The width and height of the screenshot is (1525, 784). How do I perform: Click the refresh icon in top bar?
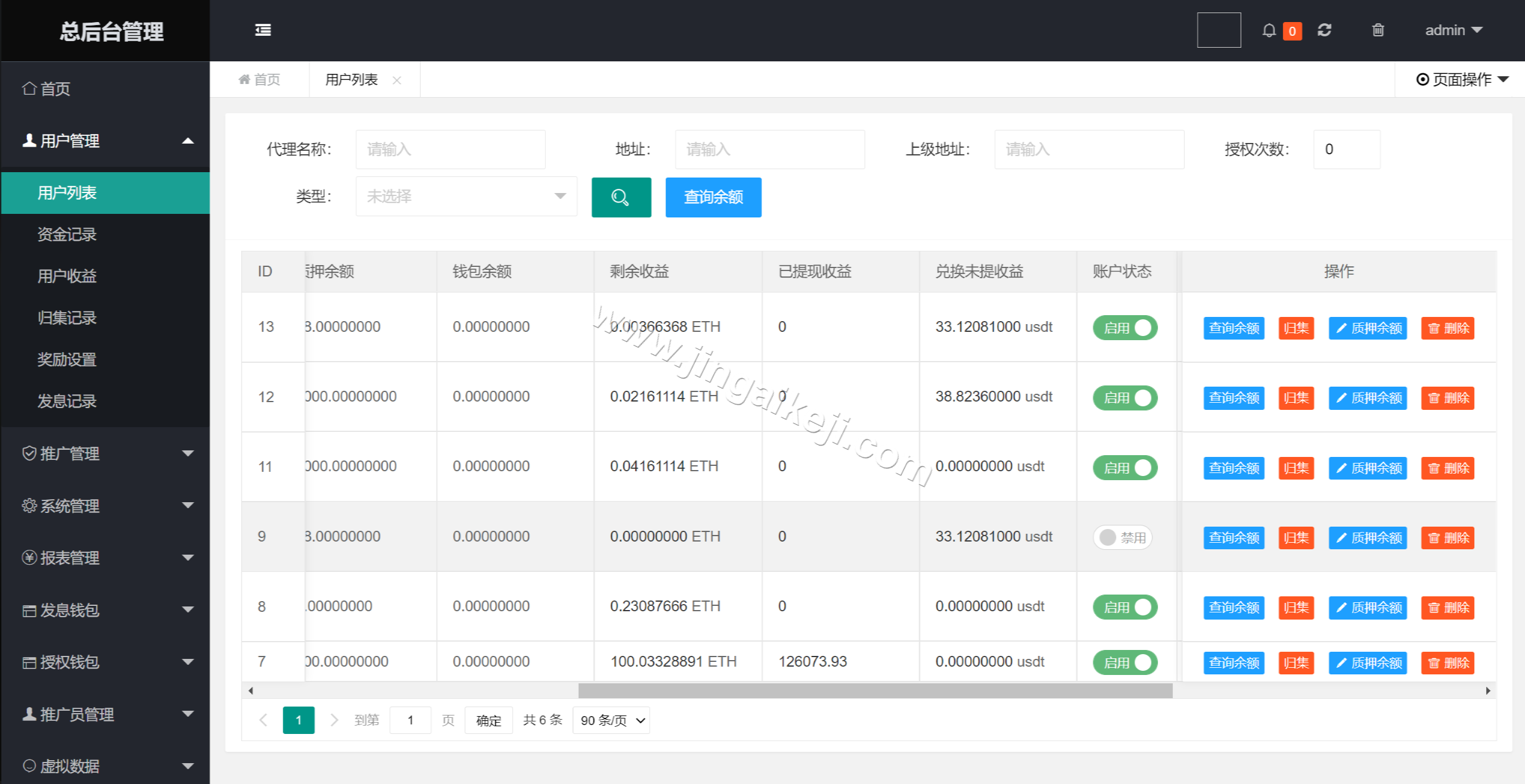(x=1324, y=30)
